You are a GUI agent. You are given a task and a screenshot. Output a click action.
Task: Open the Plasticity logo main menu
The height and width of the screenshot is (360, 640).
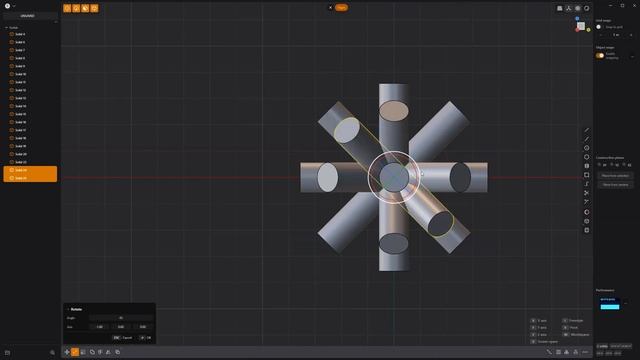coord(7,6)
